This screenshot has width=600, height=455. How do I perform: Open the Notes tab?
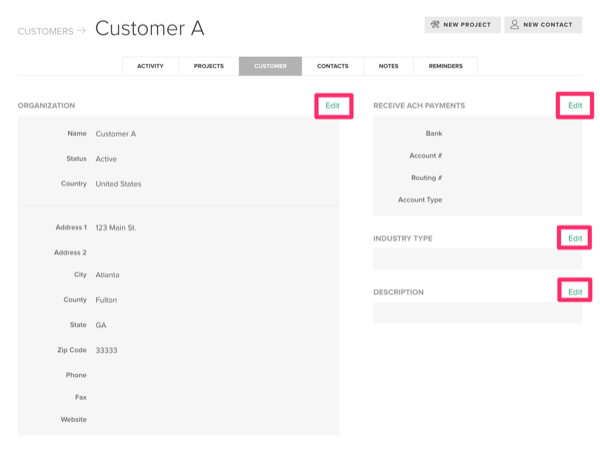(x=388, y=66)
